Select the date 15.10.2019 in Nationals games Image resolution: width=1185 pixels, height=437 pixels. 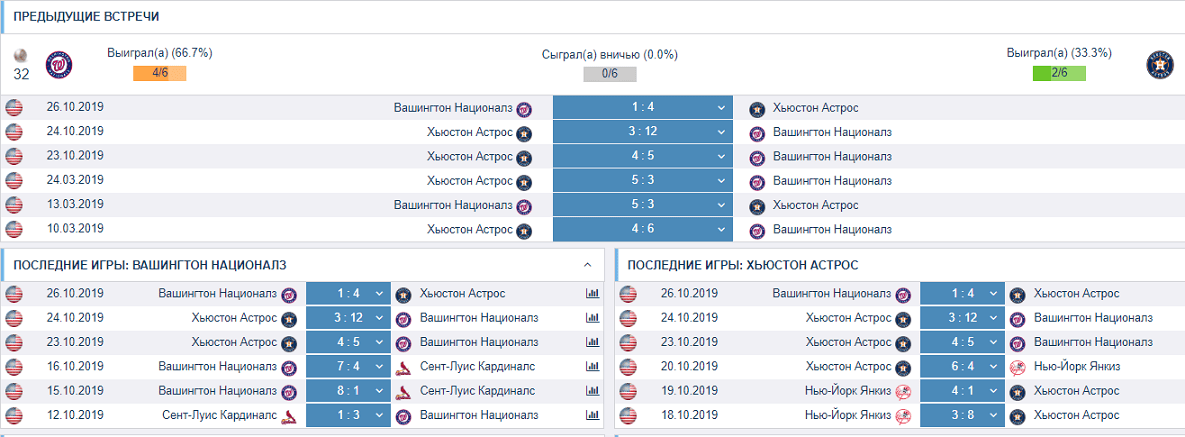[x=75, y=391]
